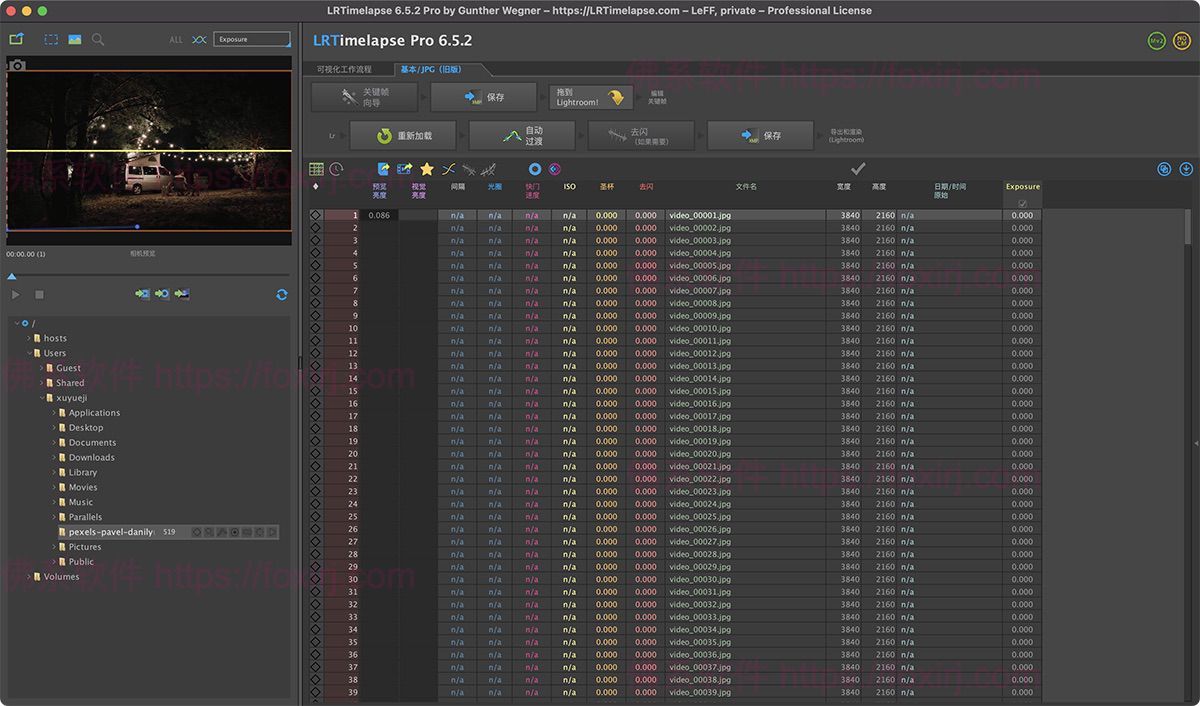
Task: Click the magnifier search icon in the toolbar
Action: point(98,40)
